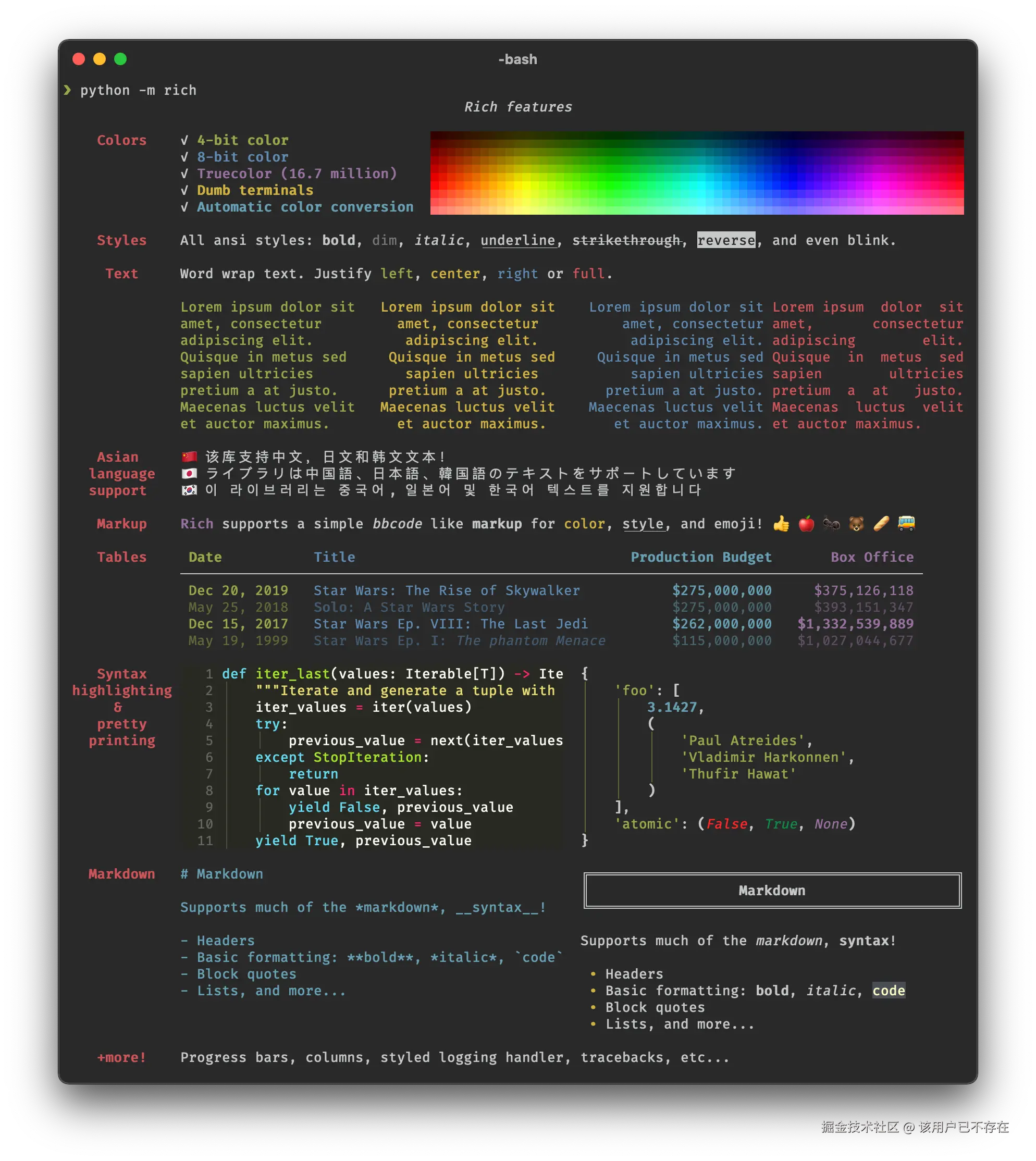
Task: Click the bear face emoji
Action: click(856, 524)
